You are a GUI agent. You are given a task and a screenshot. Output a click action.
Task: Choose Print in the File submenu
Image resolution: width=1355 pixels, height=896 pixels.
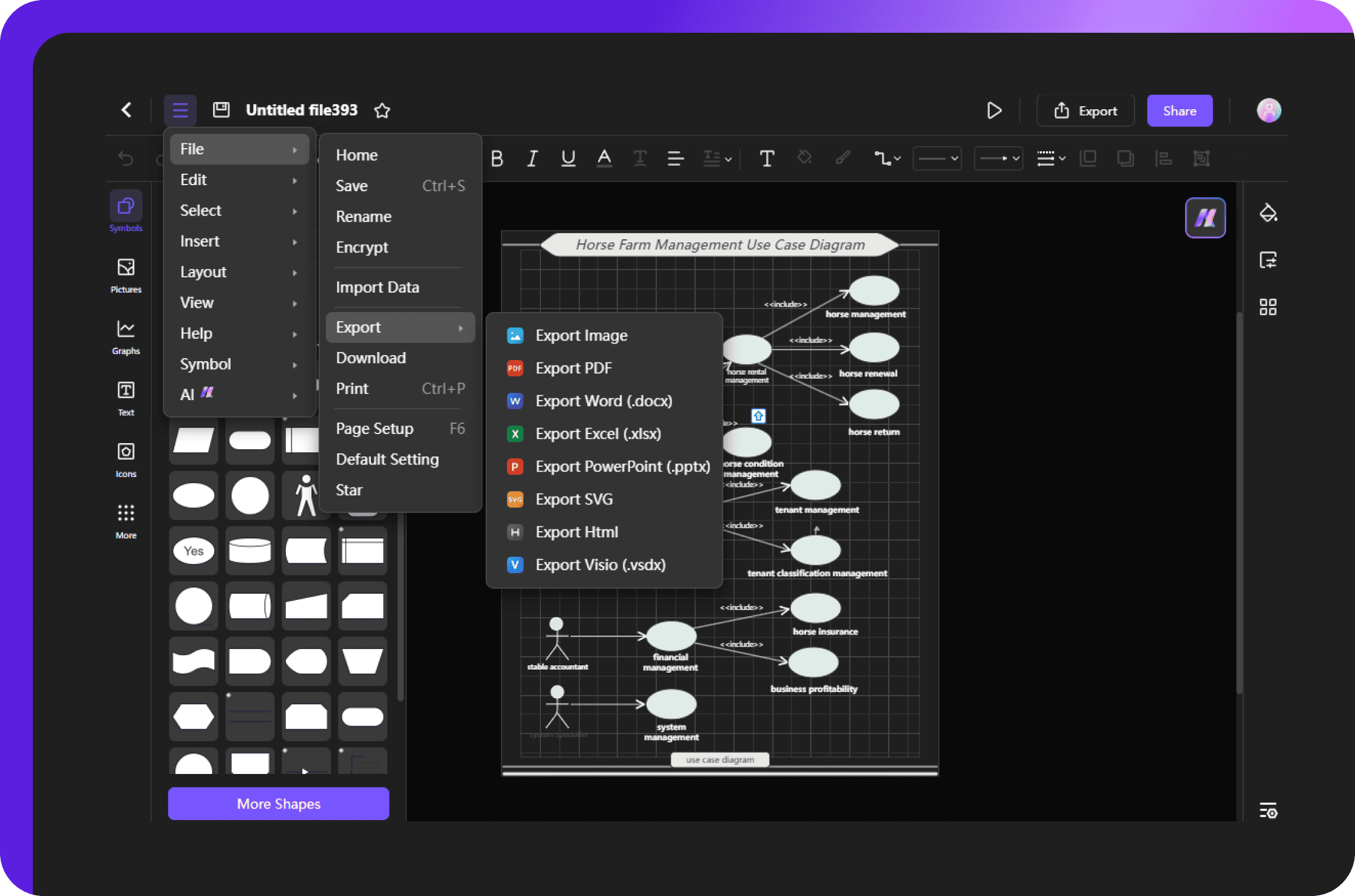pos(400,389)
